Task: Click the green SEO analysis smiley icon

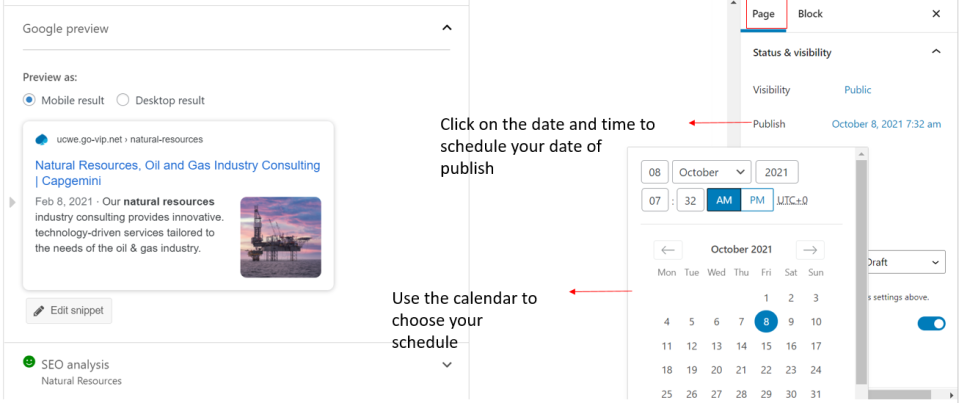Action: [x=29, y=361]
